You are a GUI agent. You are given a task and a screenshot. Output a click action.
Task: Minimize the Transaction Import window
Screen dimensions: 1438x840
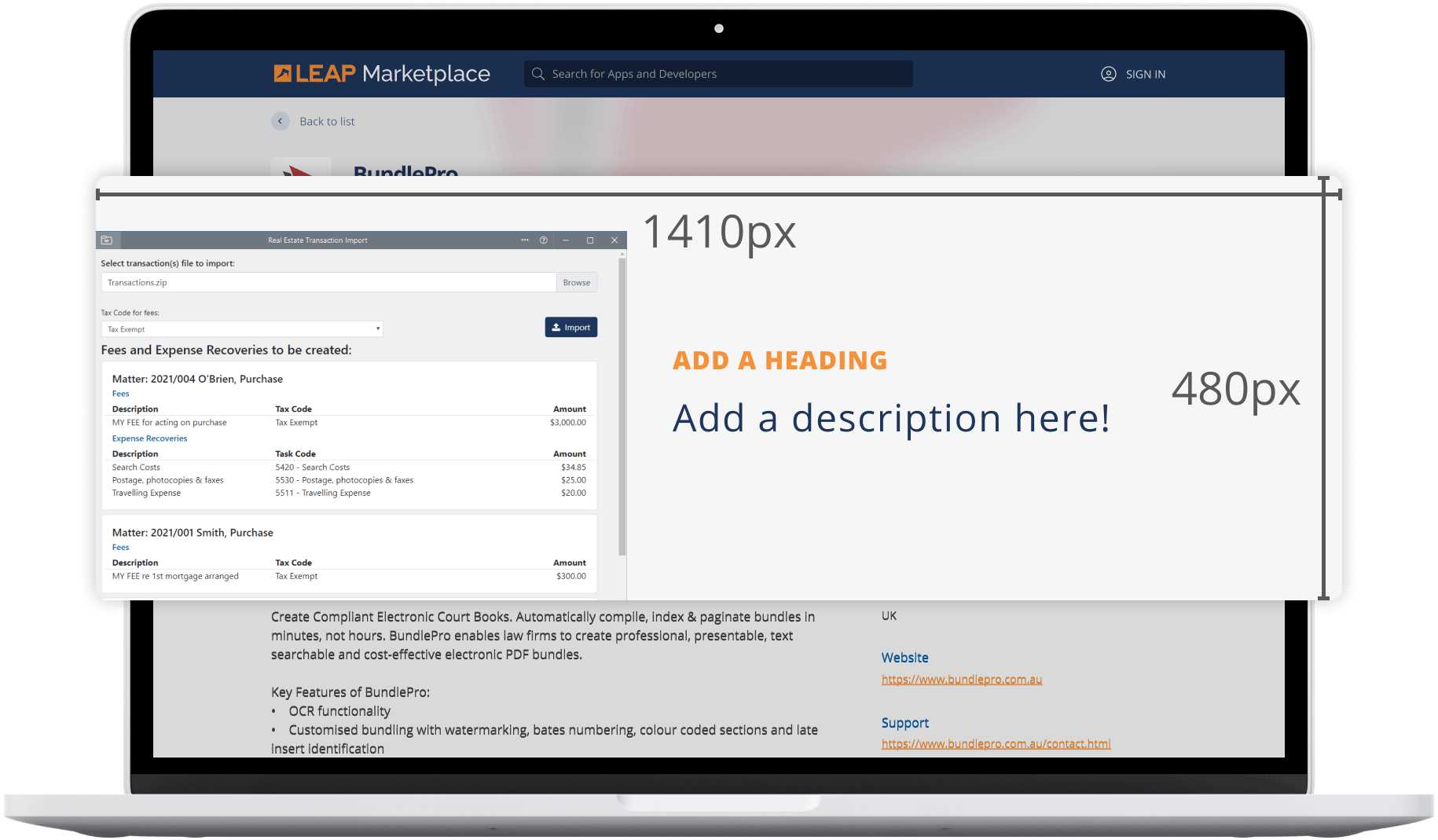(x=566, y=240)
